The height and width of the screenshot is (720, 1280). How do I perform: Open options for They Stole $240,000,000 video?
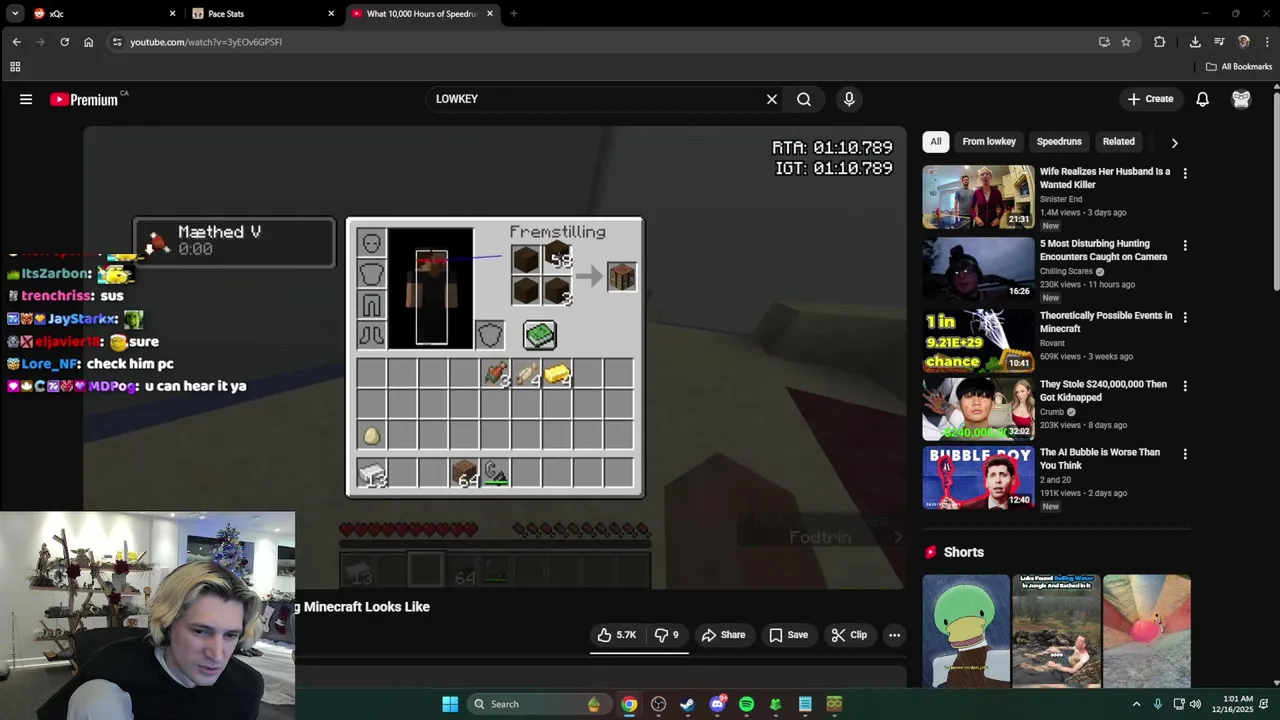pyautogui.click(x=1185, y=386)
